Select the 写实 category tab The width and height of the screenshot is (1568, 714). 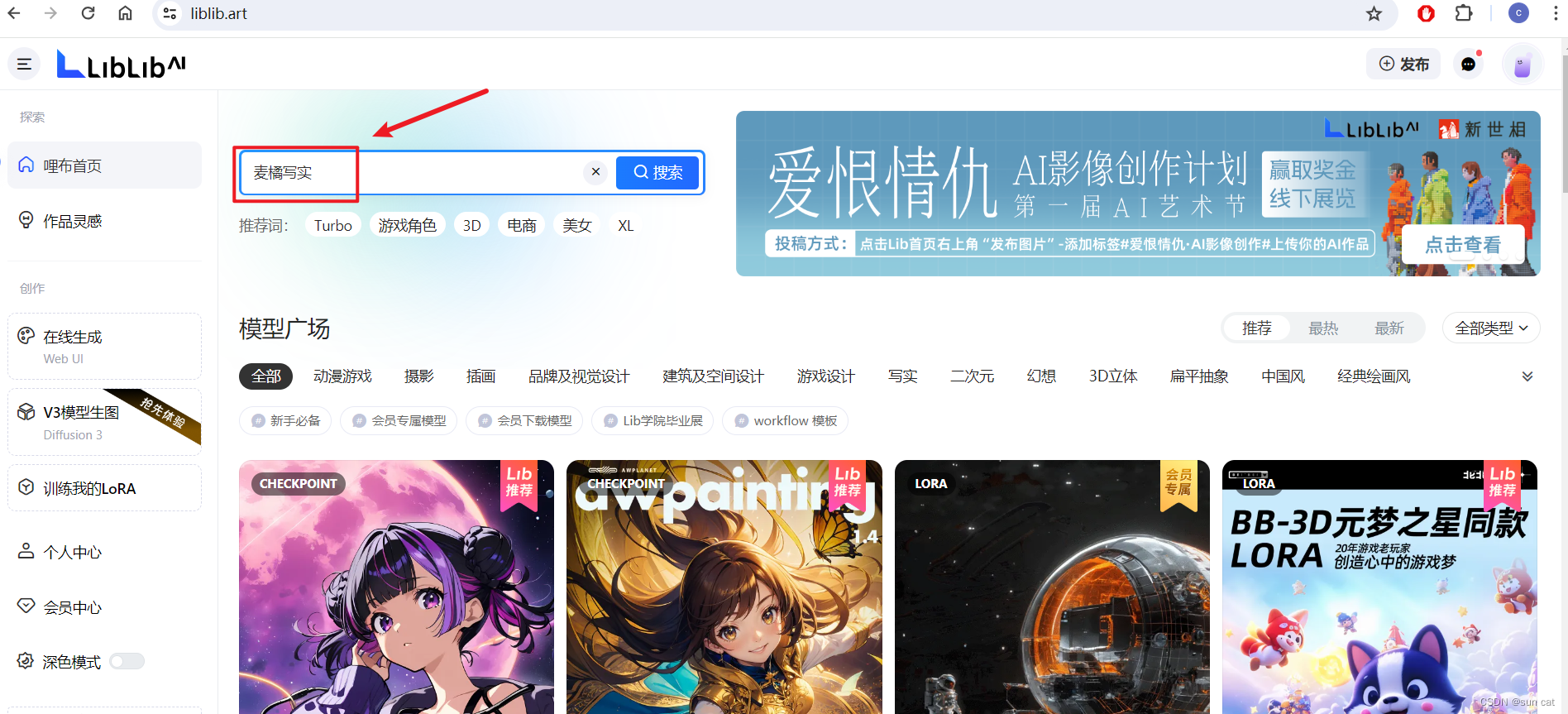[902, 376]
